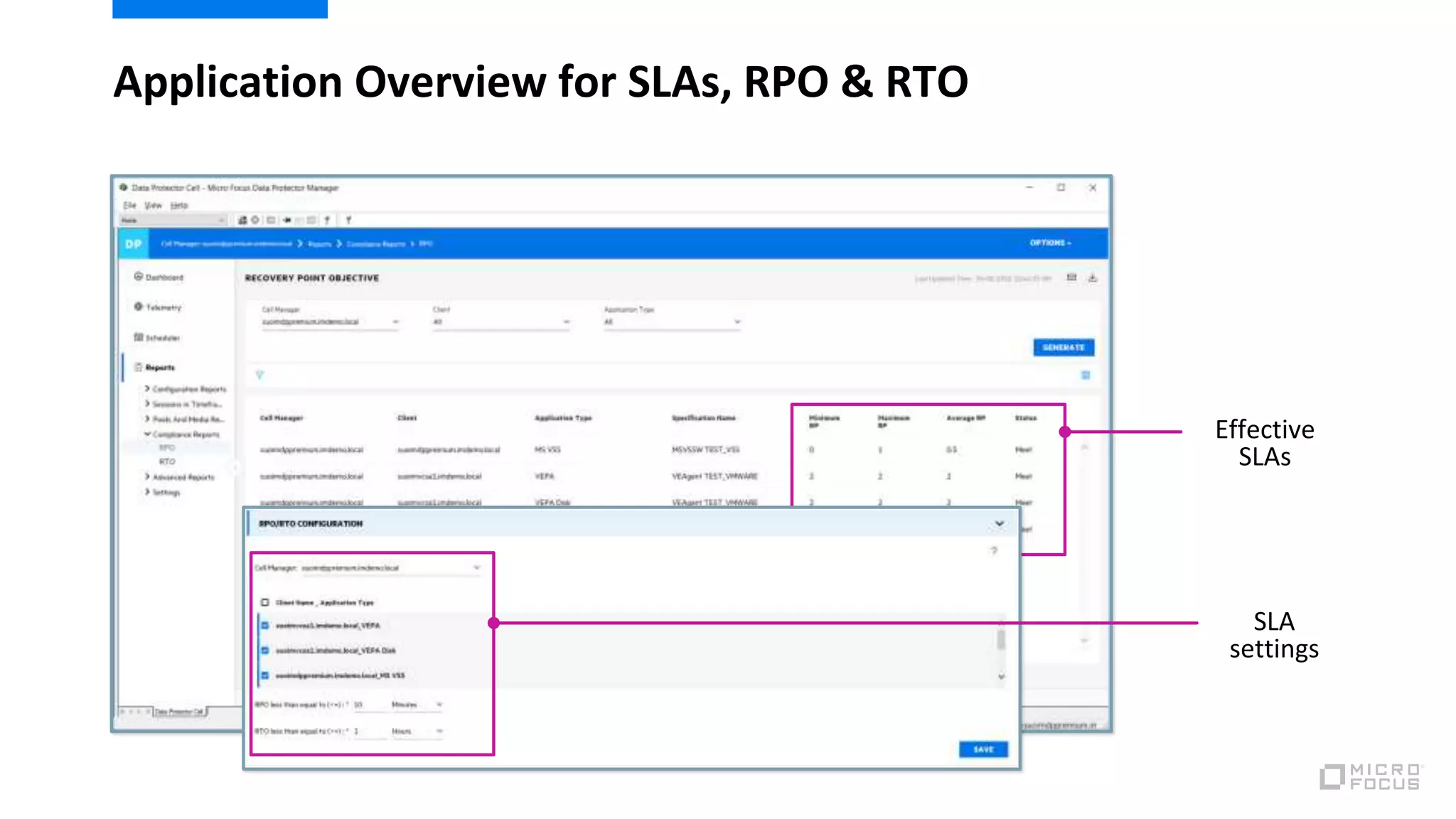Sort by Cell Manager column header
Screen dimensions: 1456x819
(x=282, y=418)
